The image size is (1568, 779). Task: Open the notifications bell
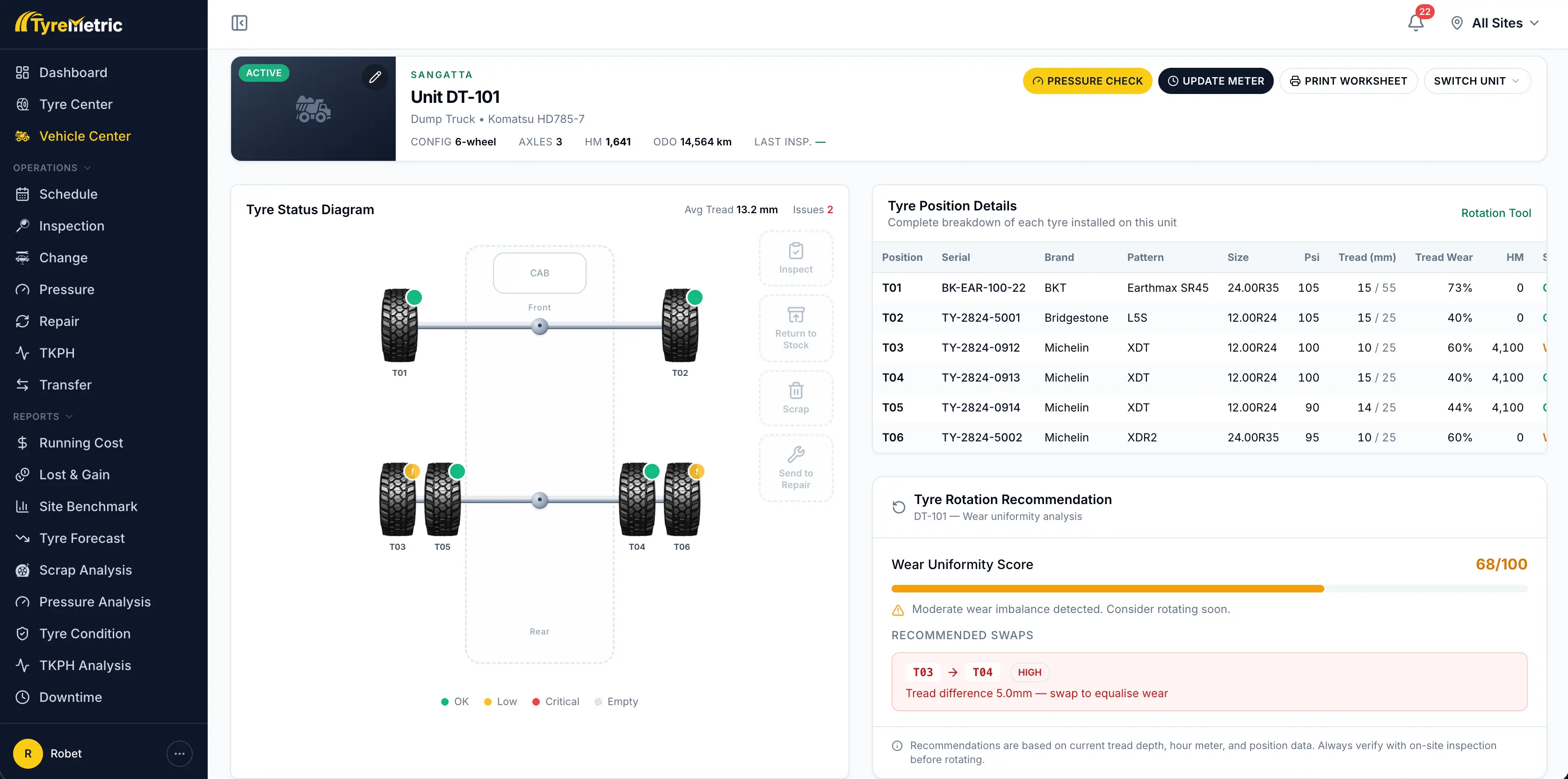pos(1415,23)
